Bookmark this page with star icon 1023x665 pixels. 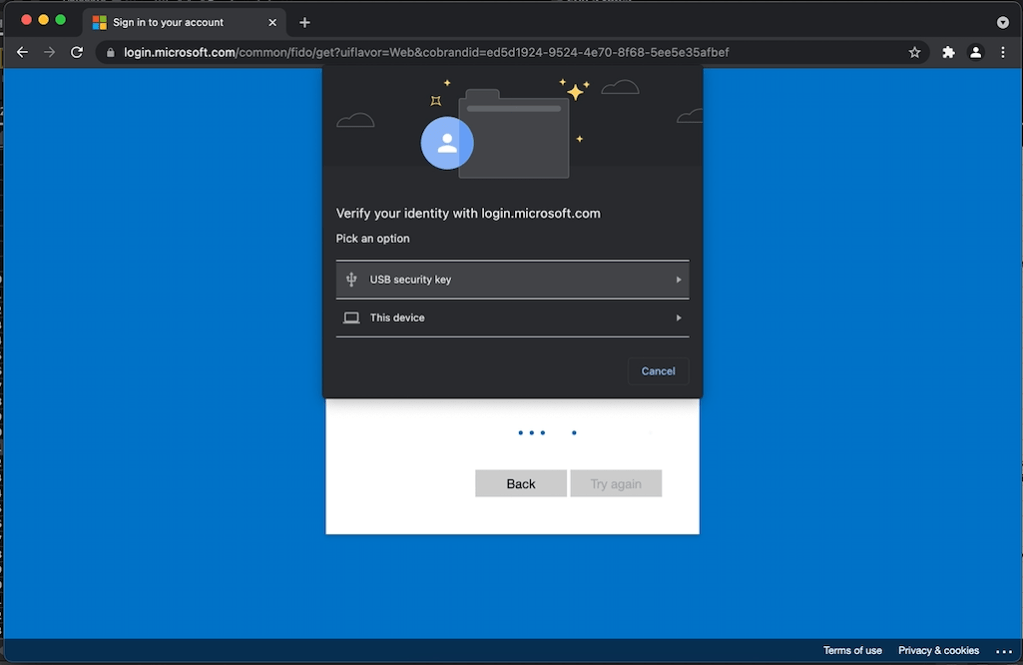914,52
